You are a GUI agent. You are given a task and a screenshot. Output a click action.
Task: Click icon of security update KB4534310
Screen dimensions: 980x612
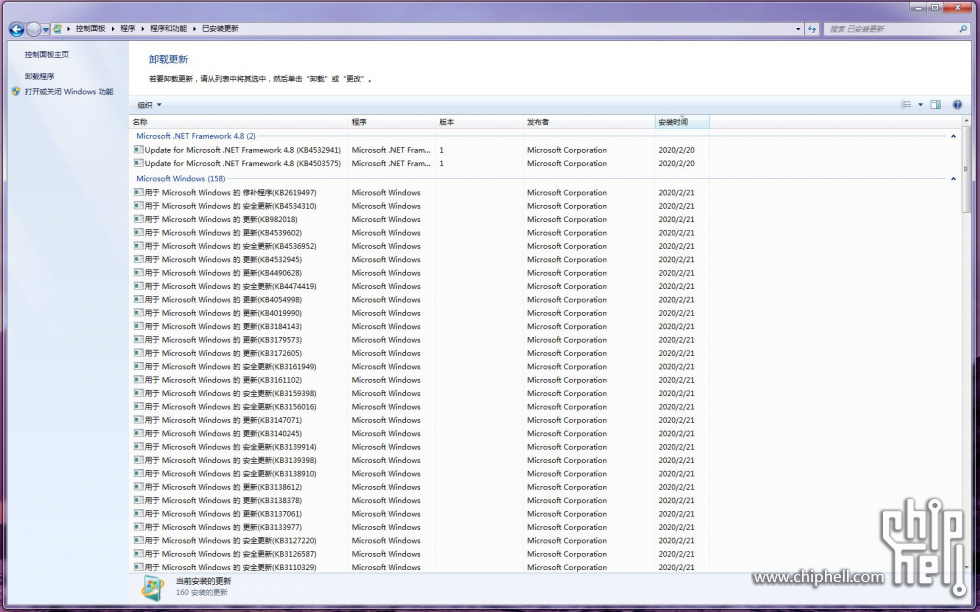pyautogui.click(x=138, y=206)
